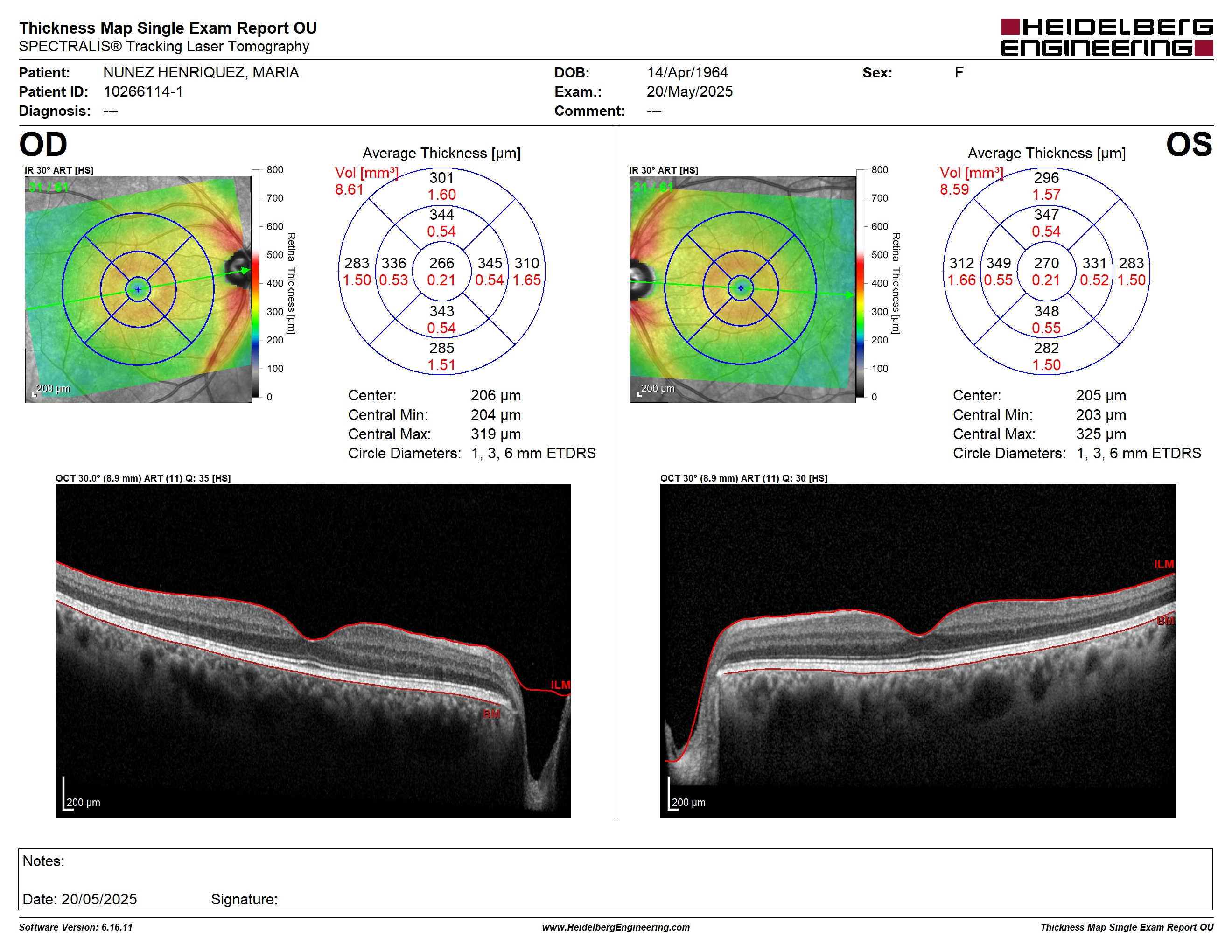Click the large OS heading
The height and width of the screenshot is (952, 1232).
click(x=1189, y=145)
